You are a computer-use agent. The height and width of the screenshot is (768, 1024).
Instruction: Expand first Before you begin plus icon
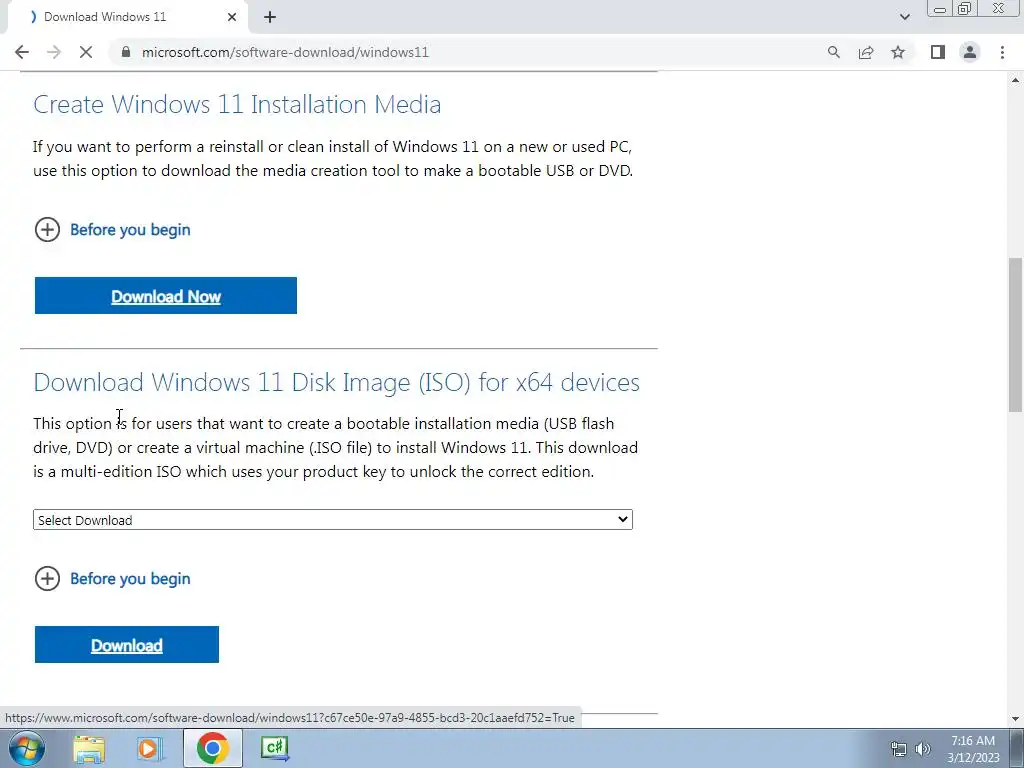[47, 230]
